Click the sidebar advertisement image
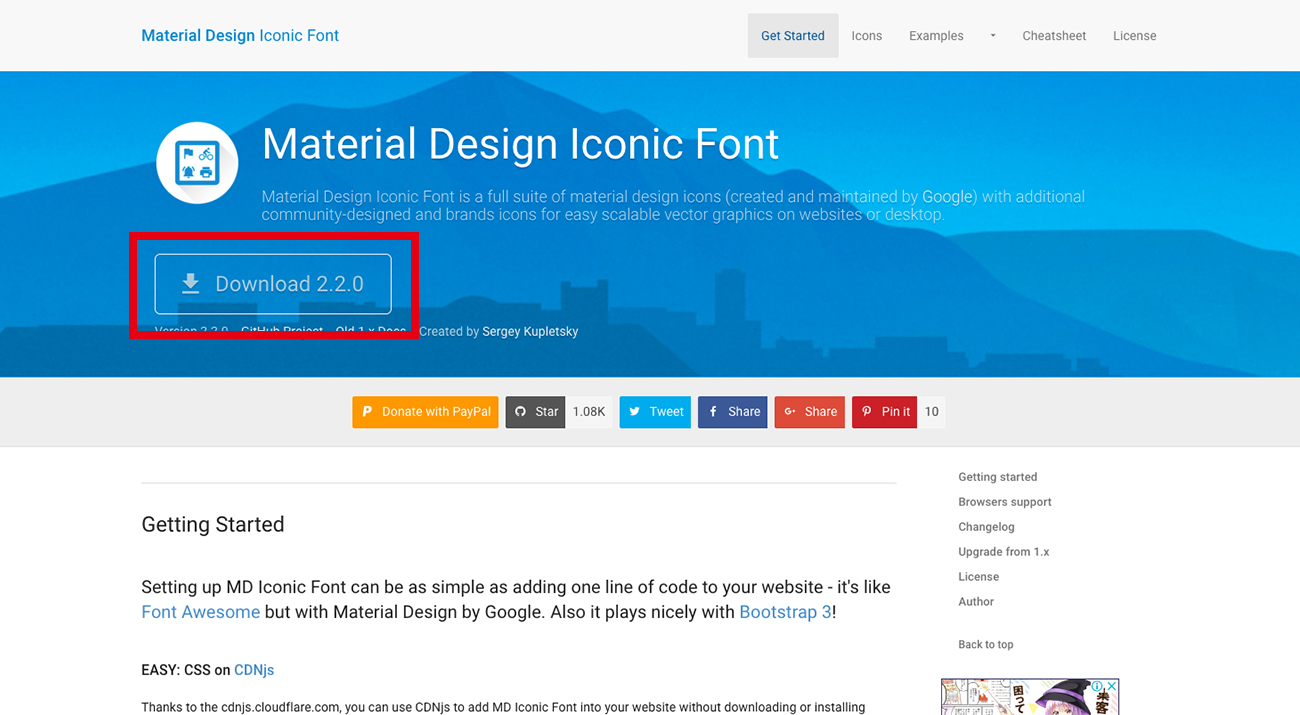The image size is (1300, 715). pyautogui.click(x=1030, y=697)
